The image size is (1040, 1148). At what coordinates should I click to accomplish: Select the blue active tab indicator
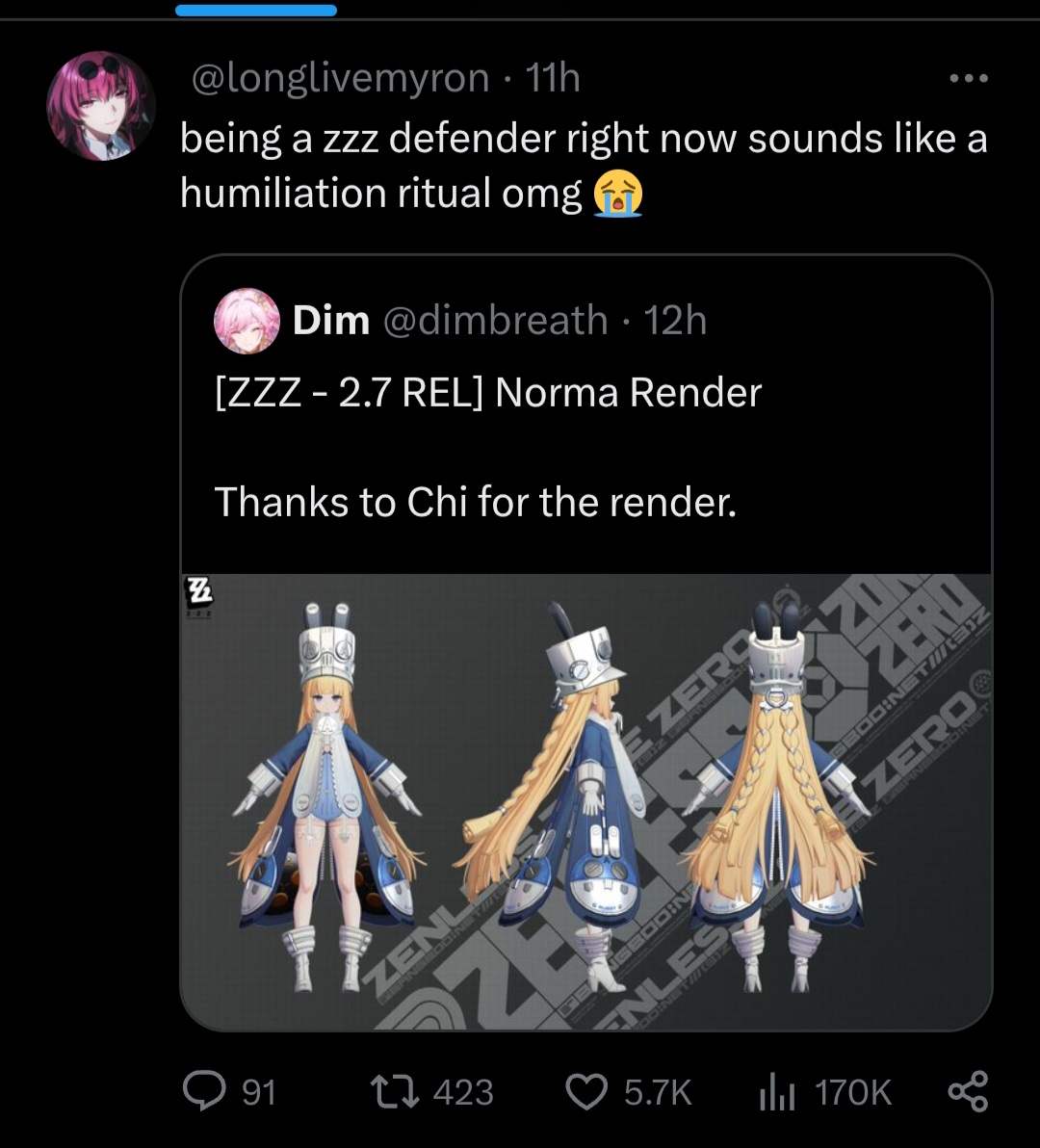[x=256, y=11]
